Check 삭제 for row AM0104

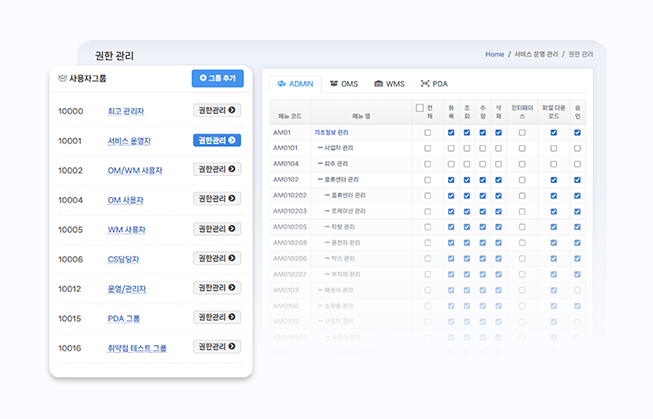(498, 164)
